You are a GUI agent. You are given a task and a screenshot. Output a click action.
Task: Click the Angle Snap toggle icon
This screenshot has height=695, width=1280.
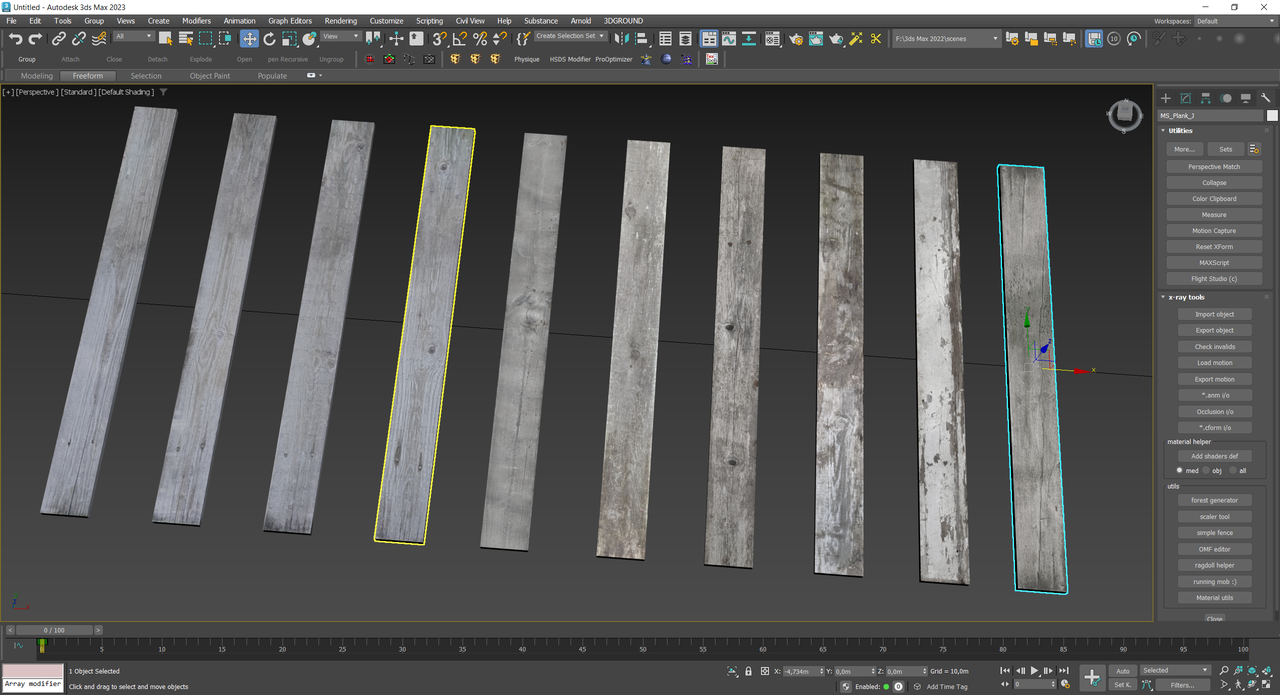(459, 38)
